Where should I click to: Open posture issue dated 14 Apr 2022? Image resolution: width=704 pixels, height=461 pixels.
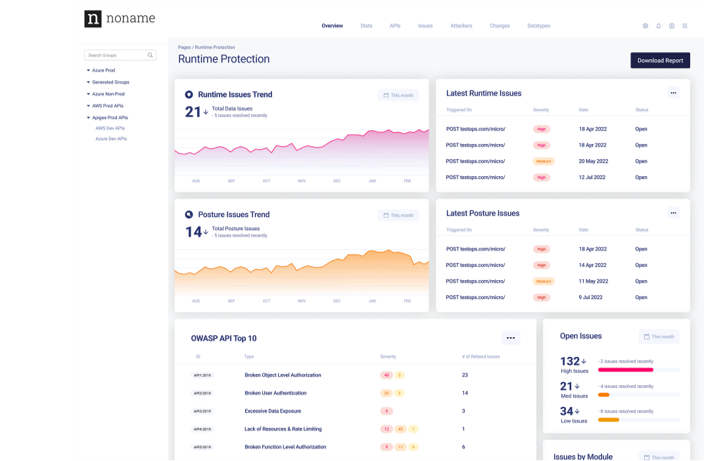pos(563,265)
